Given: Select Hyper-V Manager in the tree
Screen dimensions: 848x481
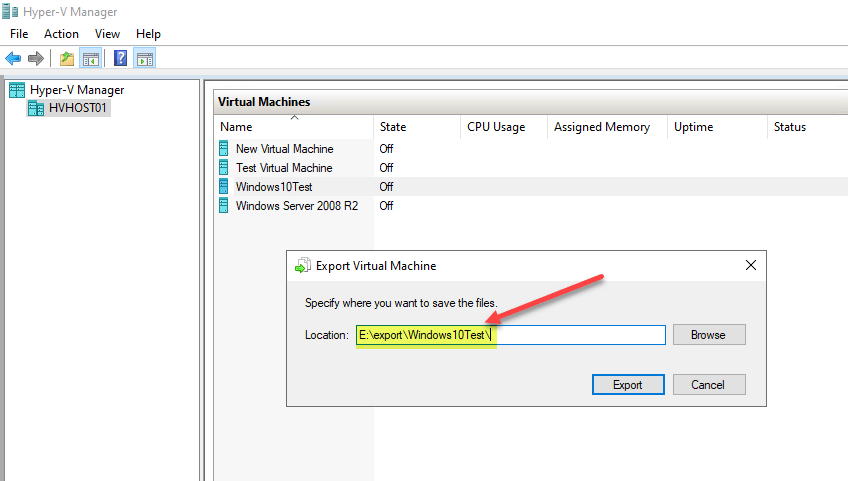Looking at the screenshot, I should click(x=77, y=90).
